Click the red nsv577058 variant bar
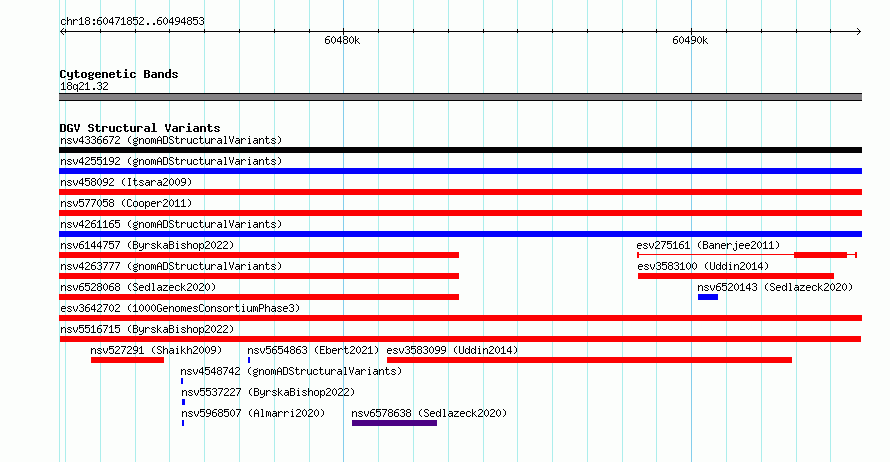Viewport: 890px width, 462px height. click(460, 213)
